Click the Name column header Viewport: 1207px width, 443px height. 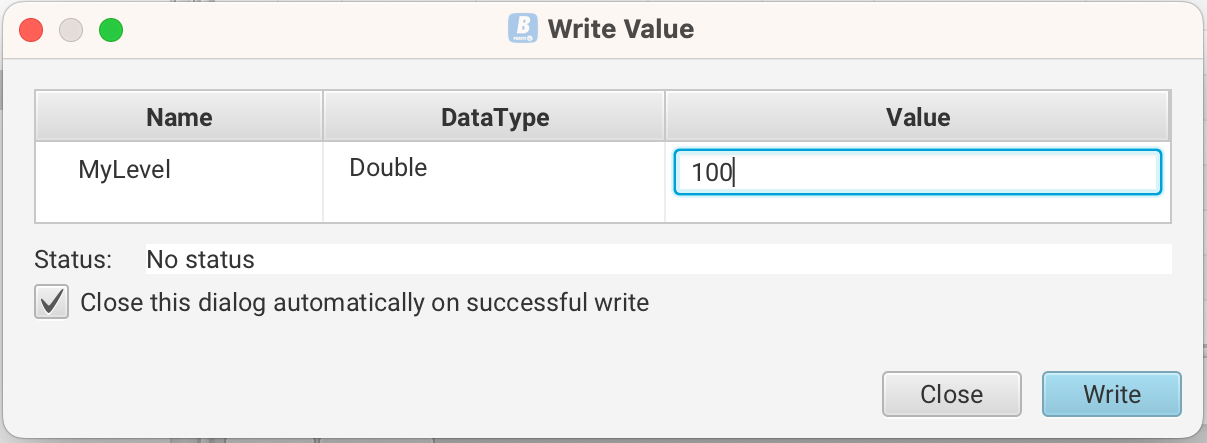179,117
